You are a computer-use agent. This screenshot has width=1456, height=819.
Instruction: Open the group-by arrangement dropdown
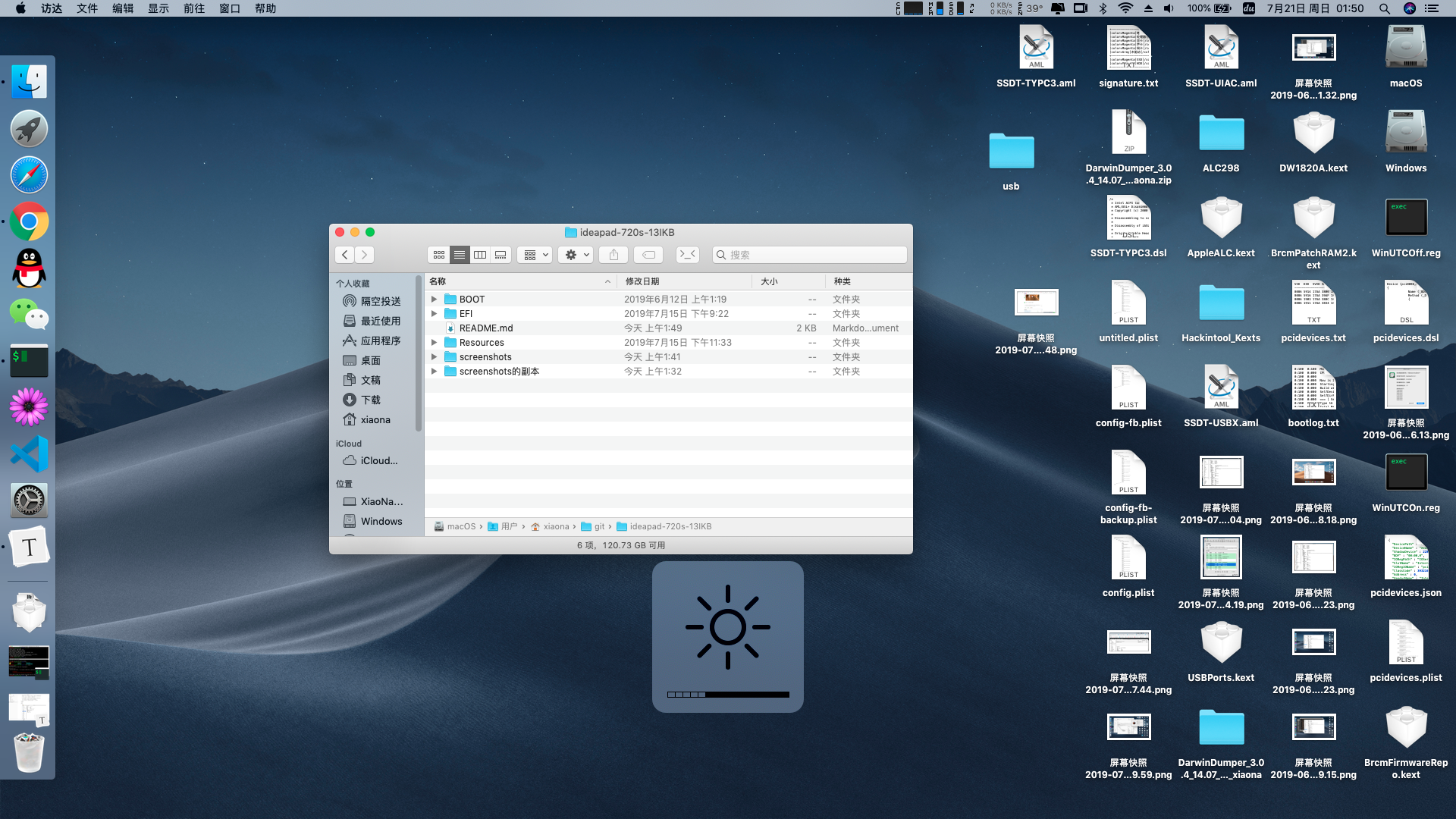[535, 255]
